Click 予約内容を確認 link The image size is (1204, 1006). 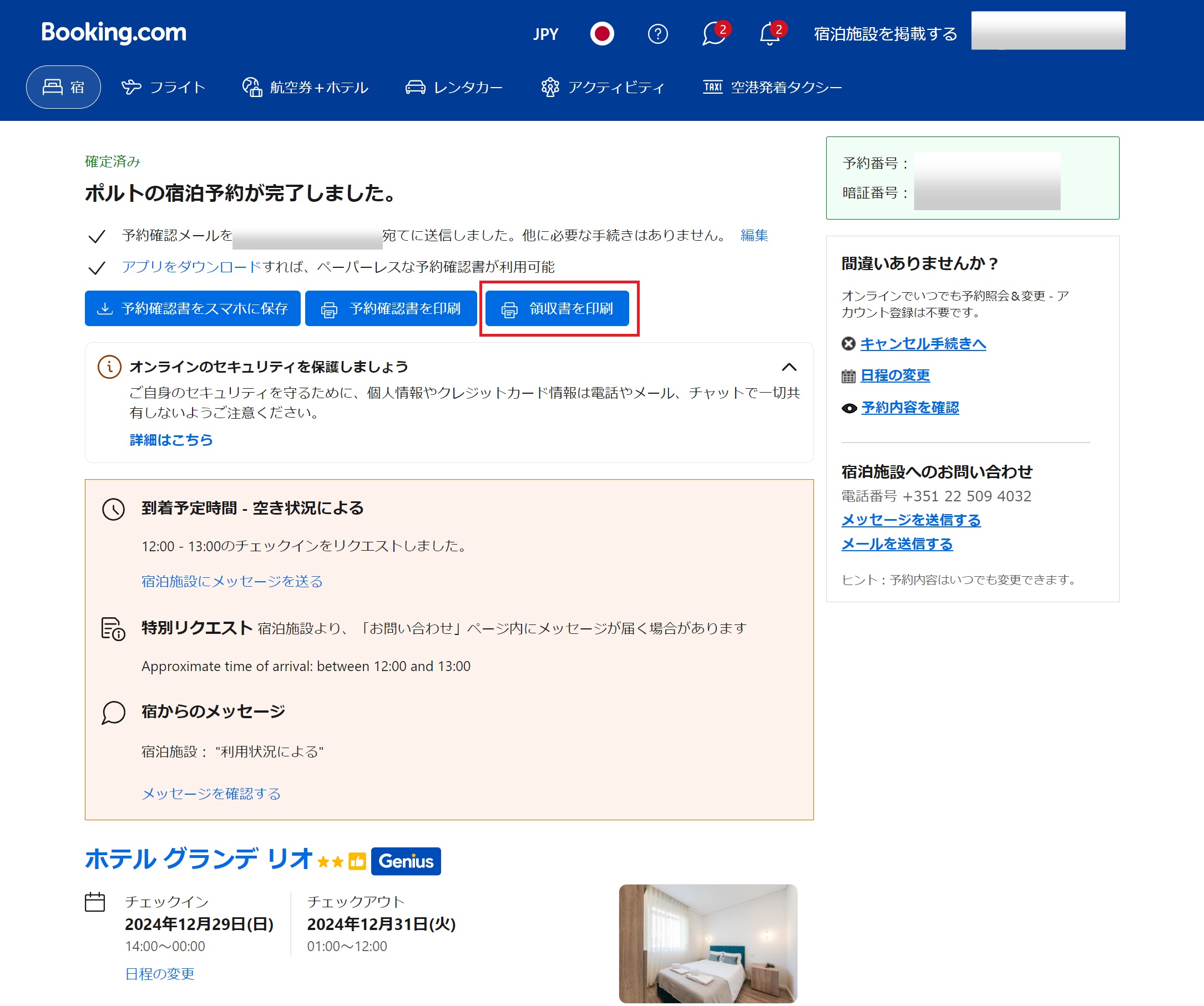point(910,408)
